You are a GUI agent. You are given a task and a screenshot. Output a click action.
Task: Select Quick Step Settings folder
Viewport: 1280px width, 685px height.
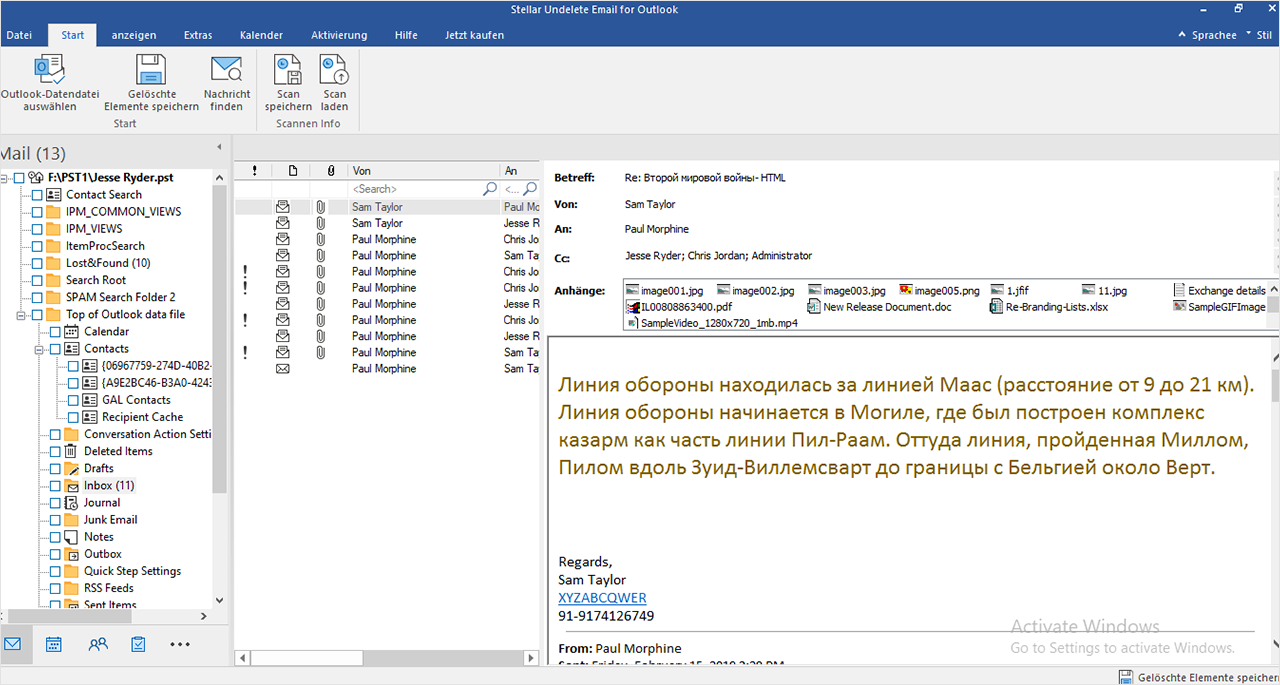click(x=132, y=571)
